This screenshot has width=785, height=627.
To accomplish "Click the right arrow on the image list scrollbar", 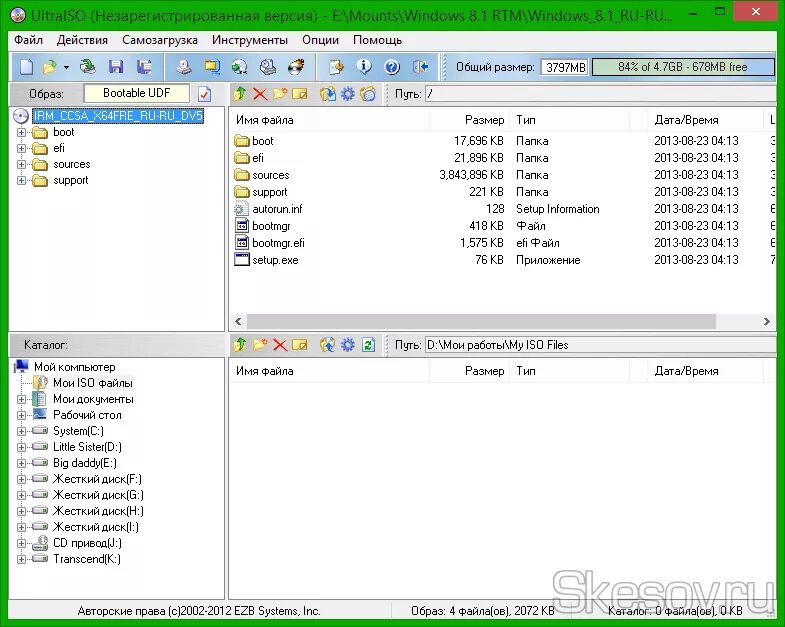I will pos(766,322).
